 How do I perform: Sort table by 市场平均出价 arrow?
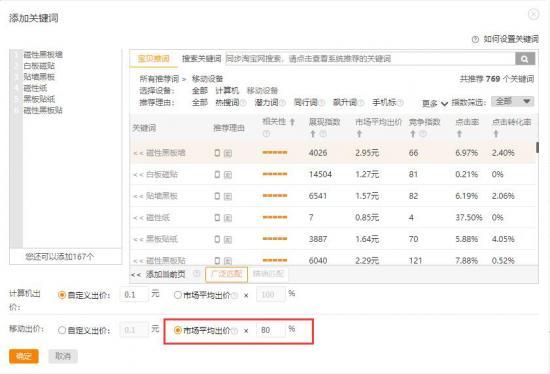pos(359,134)
